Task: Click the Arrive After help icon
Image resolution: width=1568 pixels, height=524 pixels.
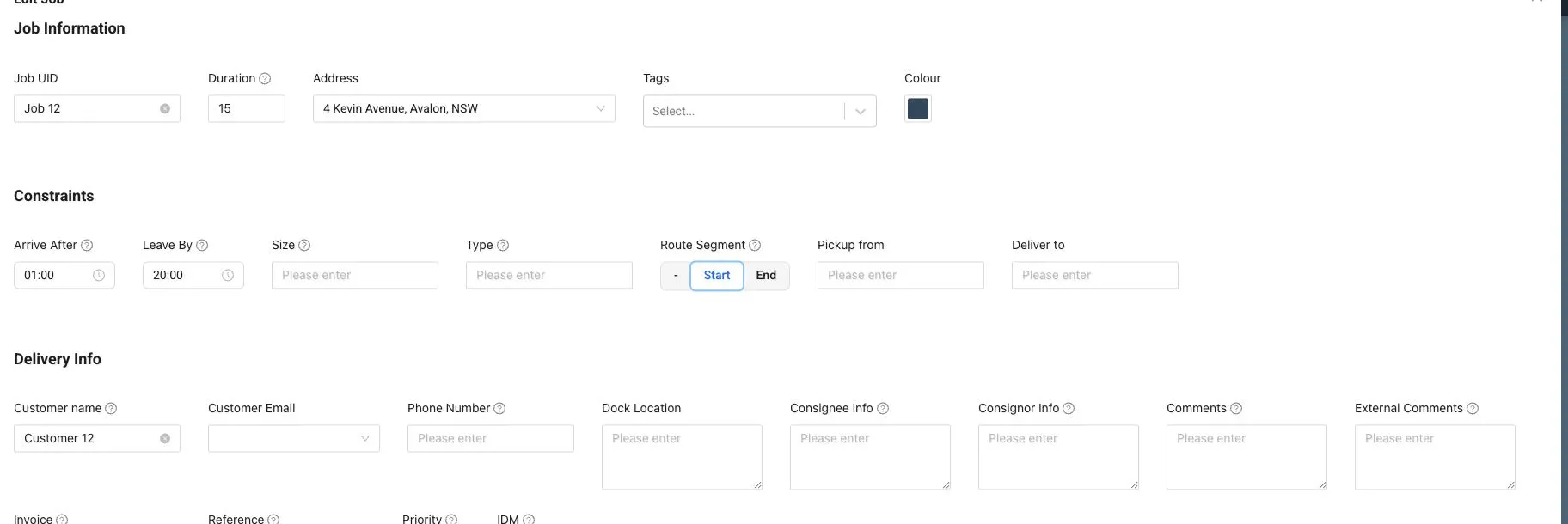Action: tap(87, 245)
